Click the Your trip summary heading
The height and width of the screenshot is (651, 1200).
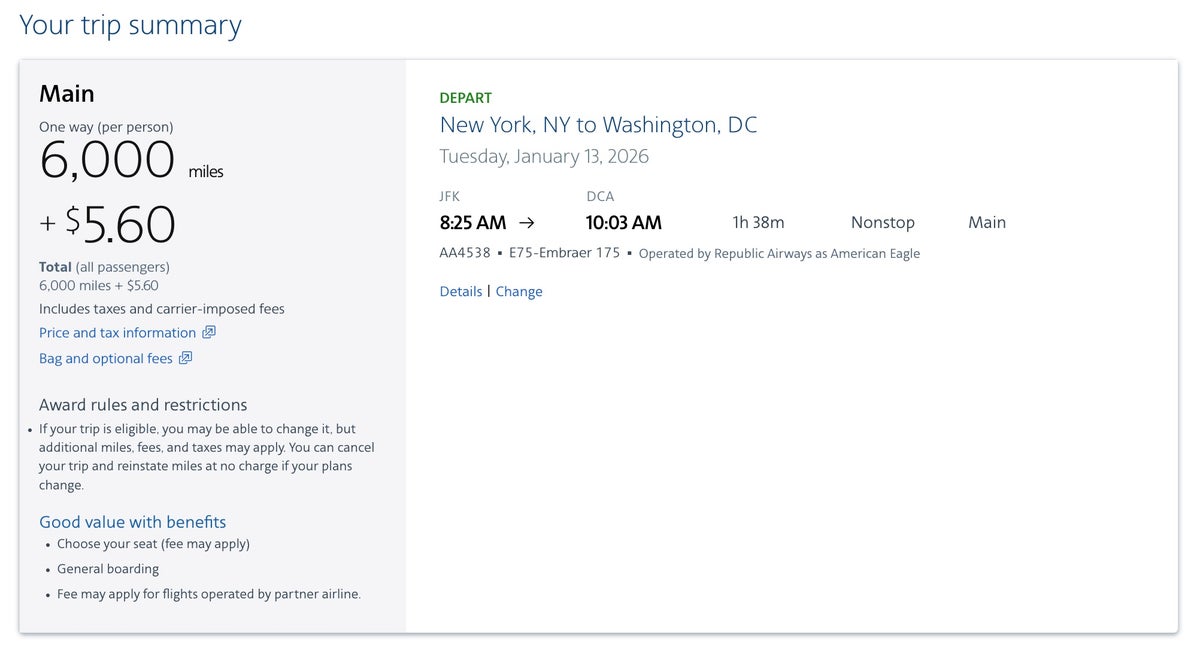(x=130, y=25)
